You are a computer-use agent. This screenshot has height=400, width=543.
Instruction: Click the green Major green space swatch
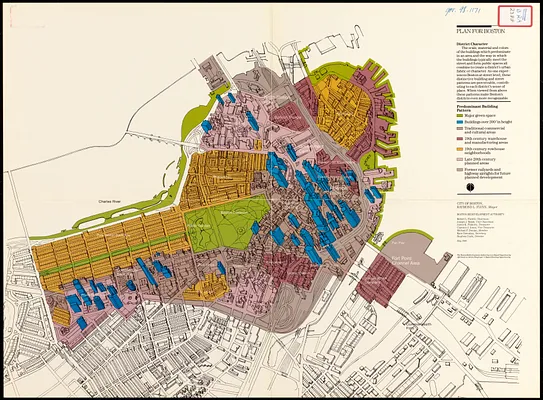tap(460, 116)
